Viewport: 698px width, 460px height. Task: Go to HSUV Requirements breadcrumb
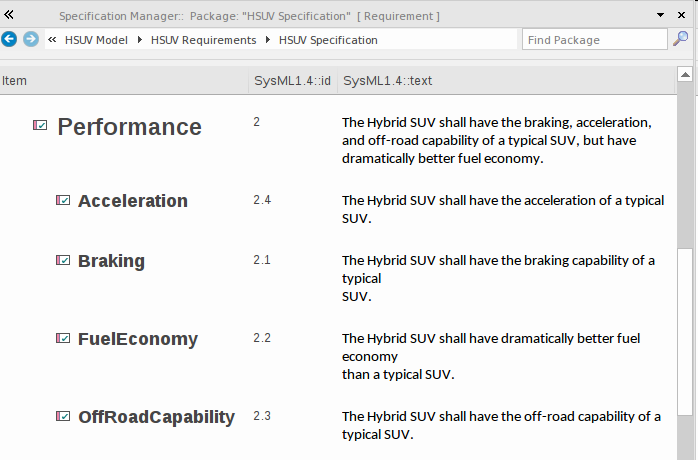(203, 40)
